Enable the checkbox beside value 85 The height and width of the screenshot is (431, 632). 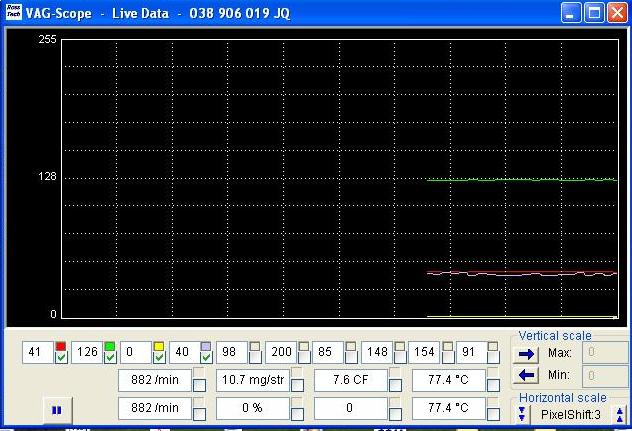[351, 357]
